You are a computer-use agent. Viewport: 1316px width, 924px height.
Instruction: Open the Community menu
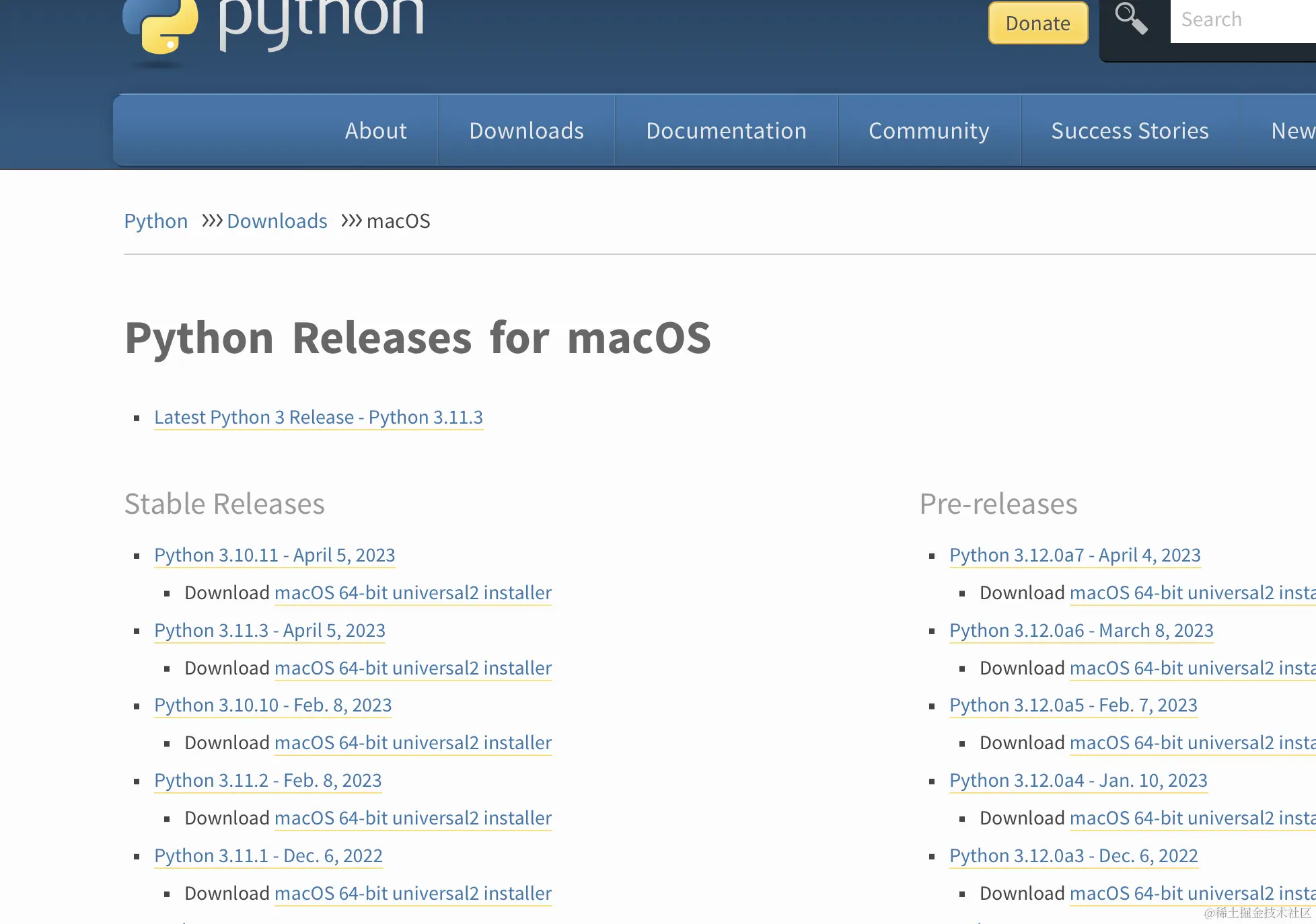coord(929,130)
